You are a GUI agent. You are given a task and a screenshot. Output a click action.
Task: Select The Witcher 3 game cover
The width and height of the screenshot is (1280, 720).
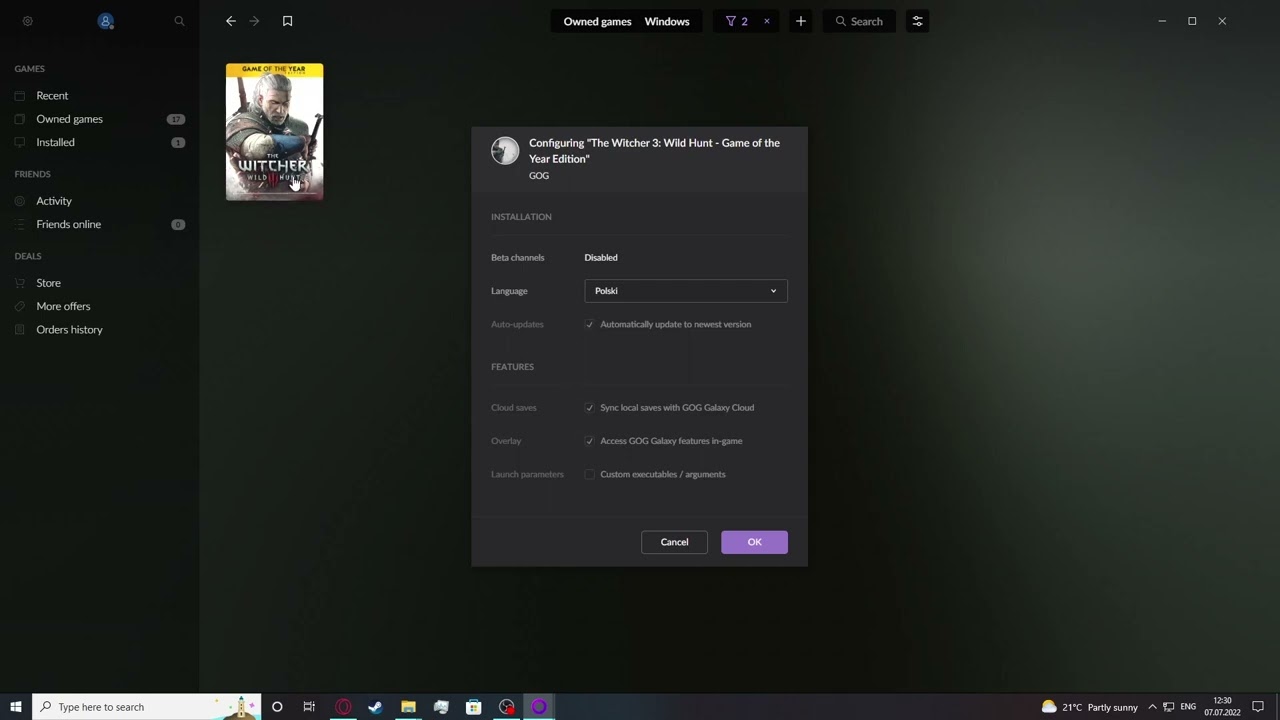[274, 132]
